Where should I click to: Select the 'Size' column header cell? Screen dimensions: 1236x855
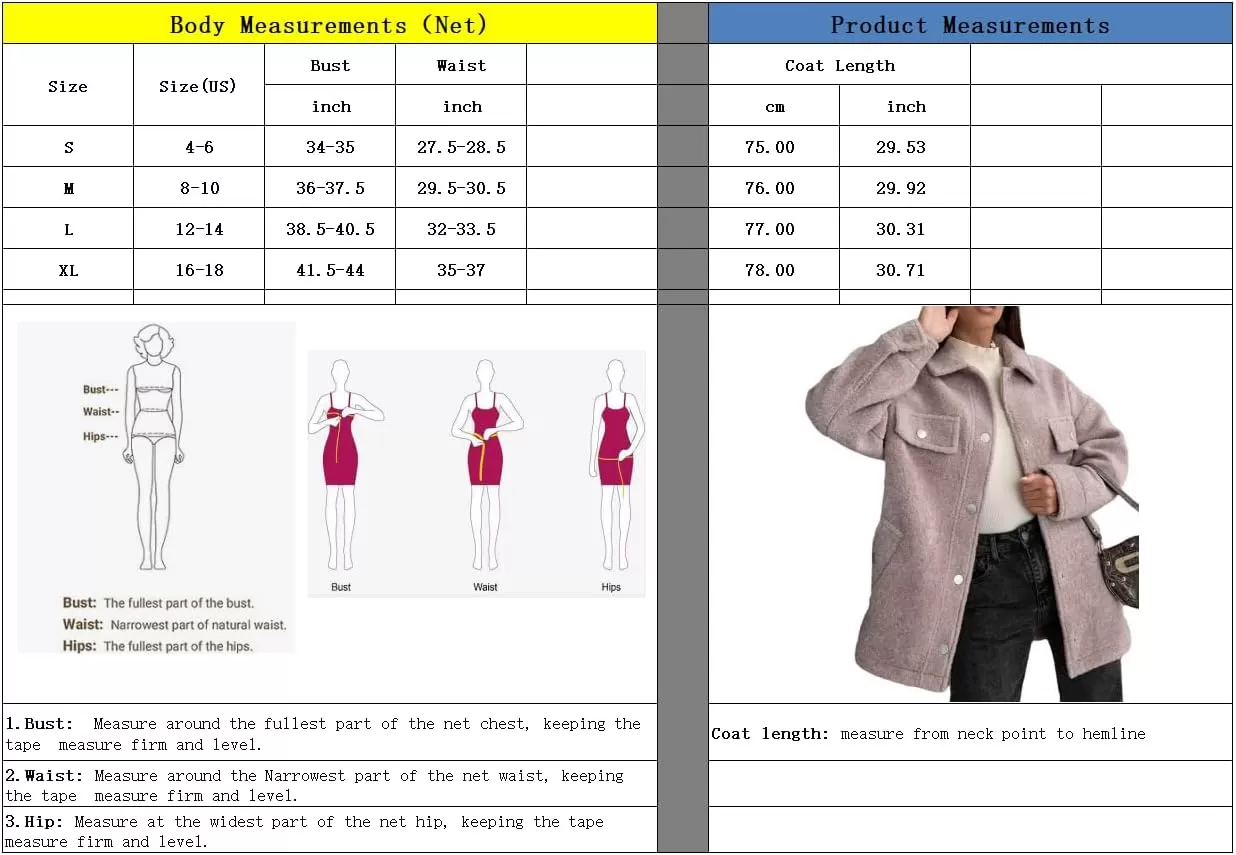[x=68, y=85]
